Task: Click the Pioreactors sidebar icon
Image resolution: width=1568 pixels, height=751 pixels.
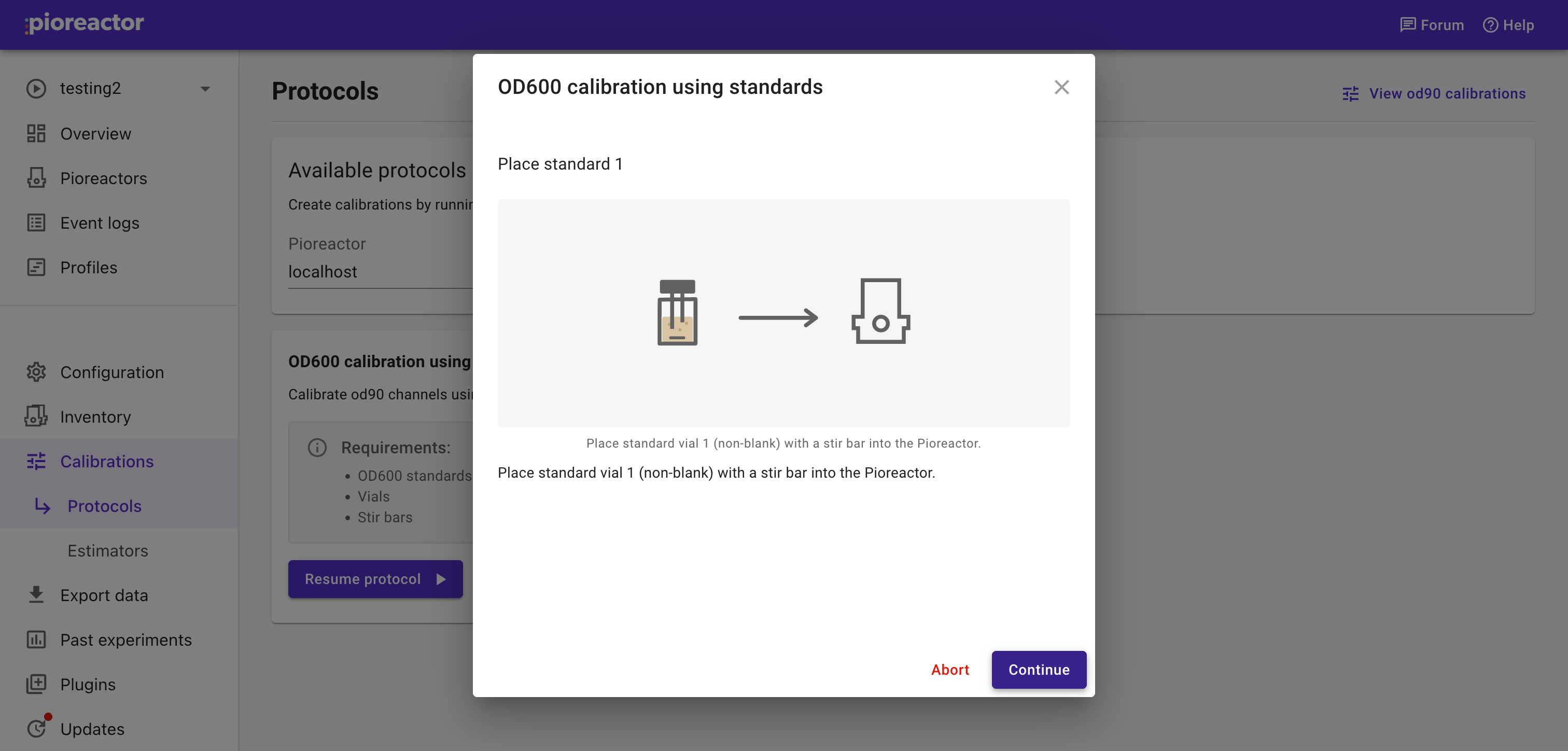Action: coord(36,178)
